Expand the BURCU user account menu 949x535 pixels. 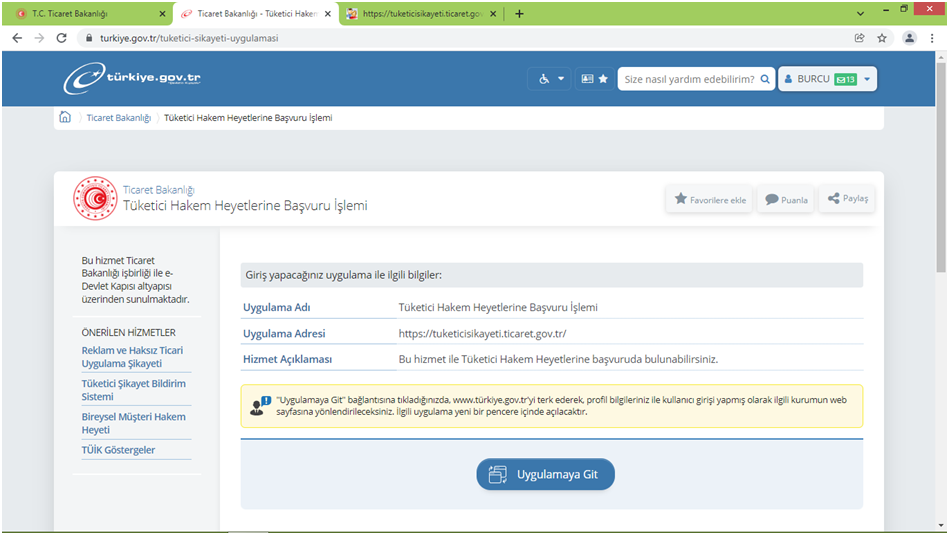[x=827, y=79]
